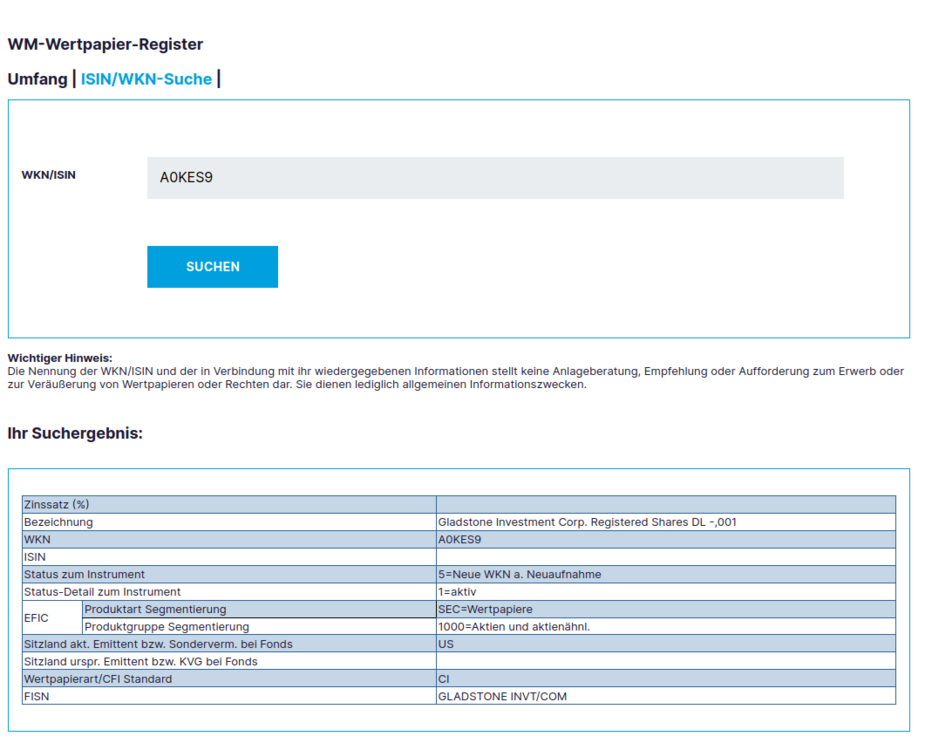This screenshot has height=750, width=932.
Task: Click the Wichtiger Hinweis heading
Action: 59,358
